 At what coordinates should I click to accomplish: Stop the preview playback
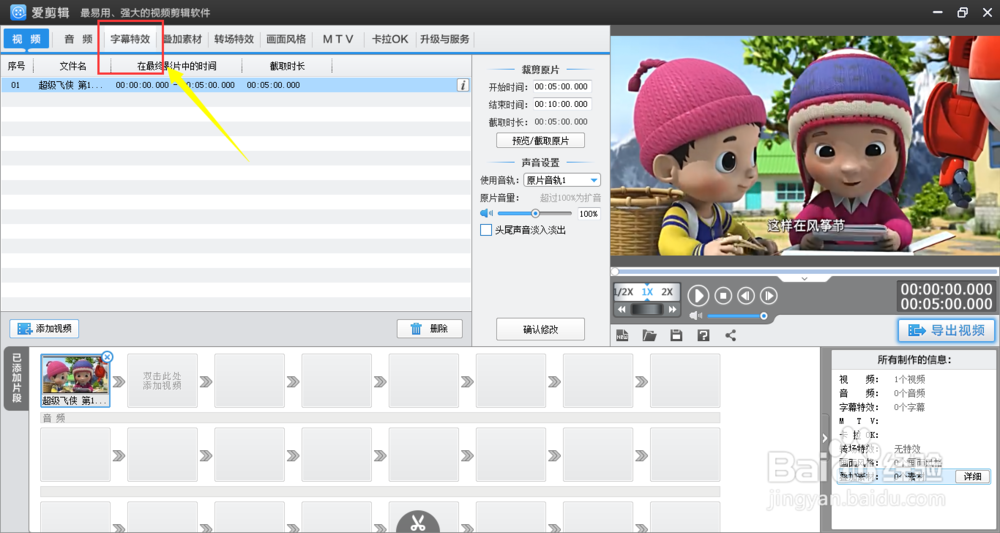click(x=723, y=295)
